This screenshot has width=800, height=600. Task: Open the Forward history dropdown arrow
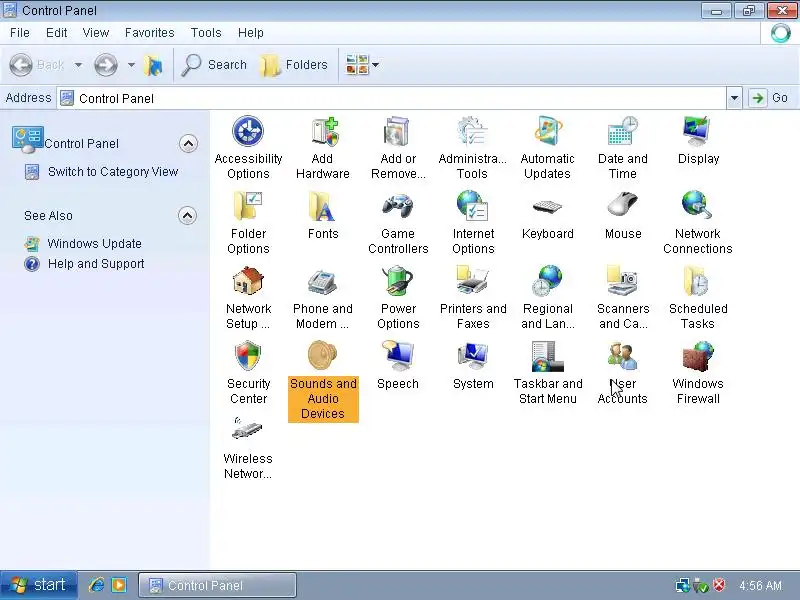coord(131,65)
